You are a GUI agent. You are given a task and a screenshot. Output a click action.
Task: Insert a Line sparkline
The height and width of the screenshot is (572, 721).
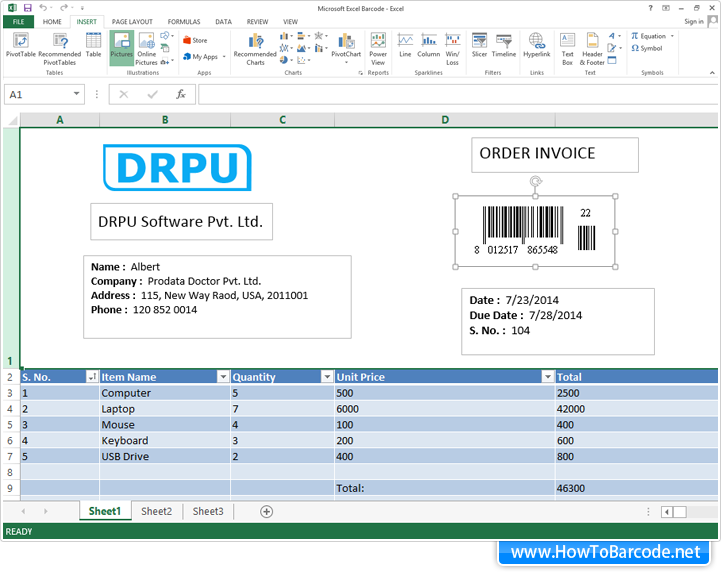click(405, 45)
